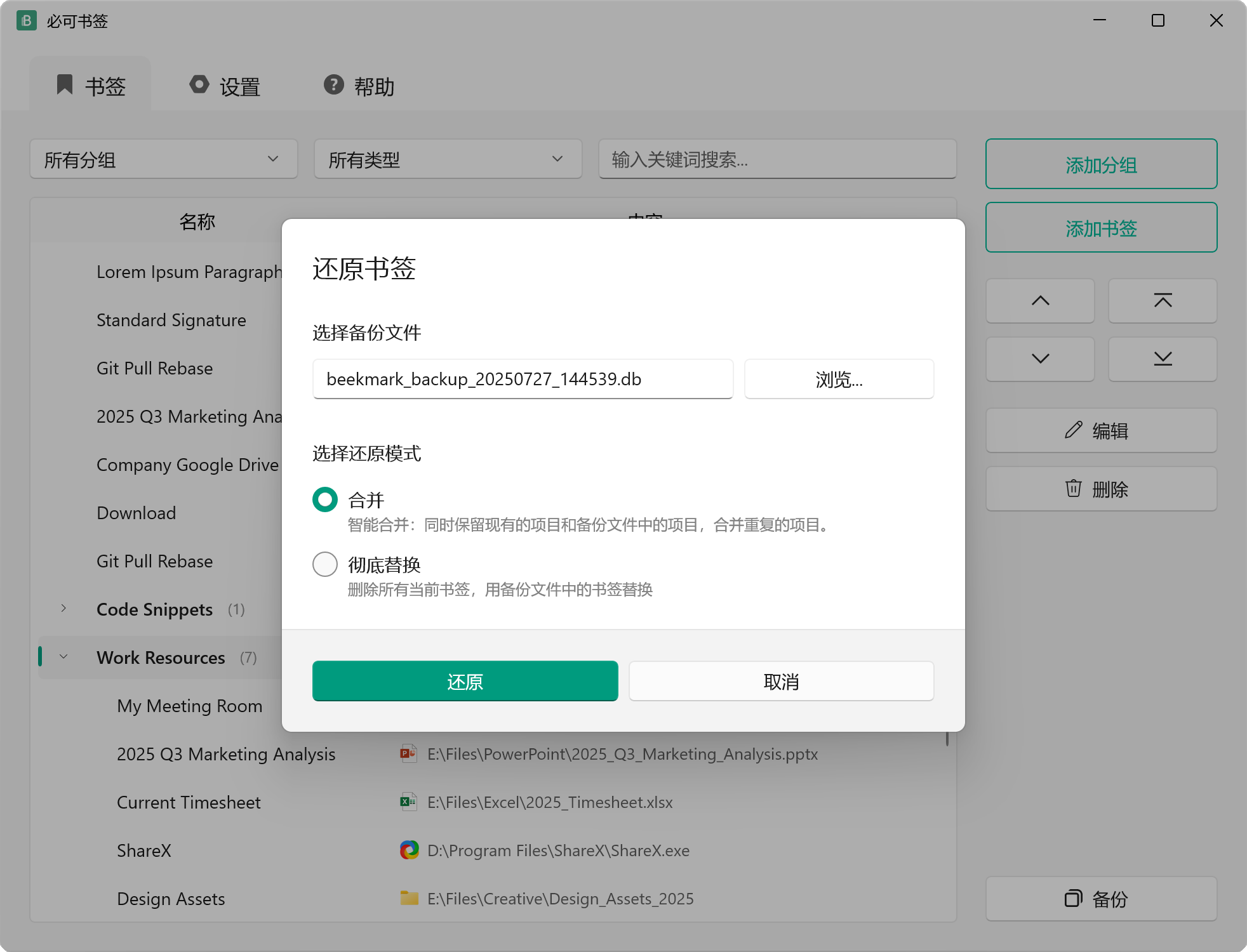Click the 添加书签 add bookmark button
1247x952 pixels.
pyautogui.click(x=1102, y=228)
